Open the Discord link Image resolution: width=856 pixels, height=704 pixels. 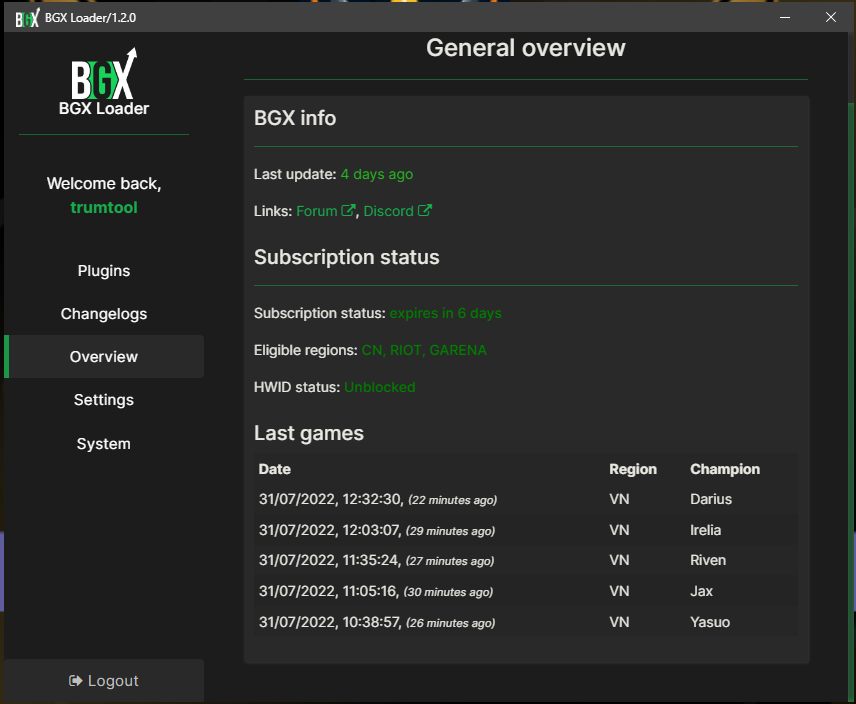[x=389, y=211]
